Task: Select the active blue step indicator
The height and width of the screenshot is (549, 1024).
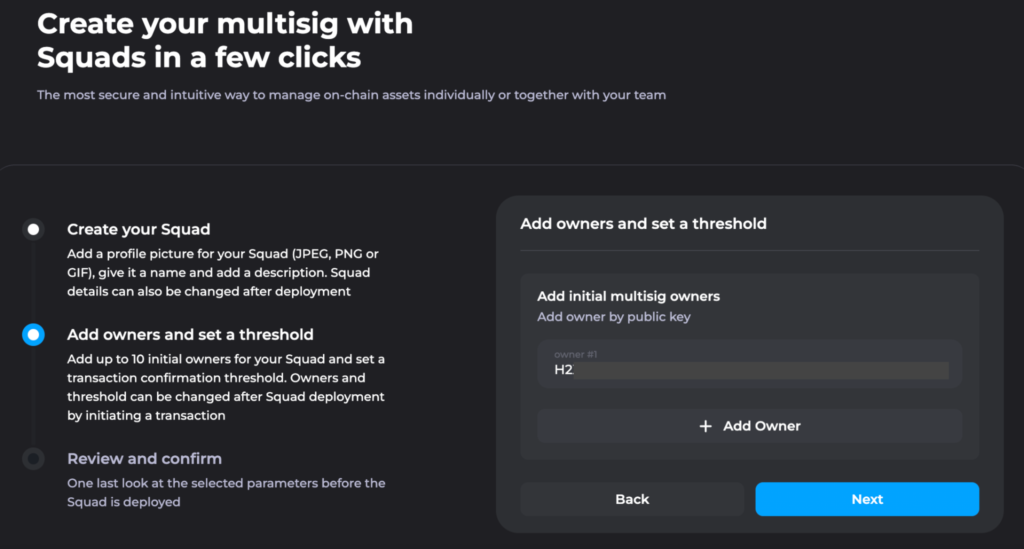Action: pos(33,335)
